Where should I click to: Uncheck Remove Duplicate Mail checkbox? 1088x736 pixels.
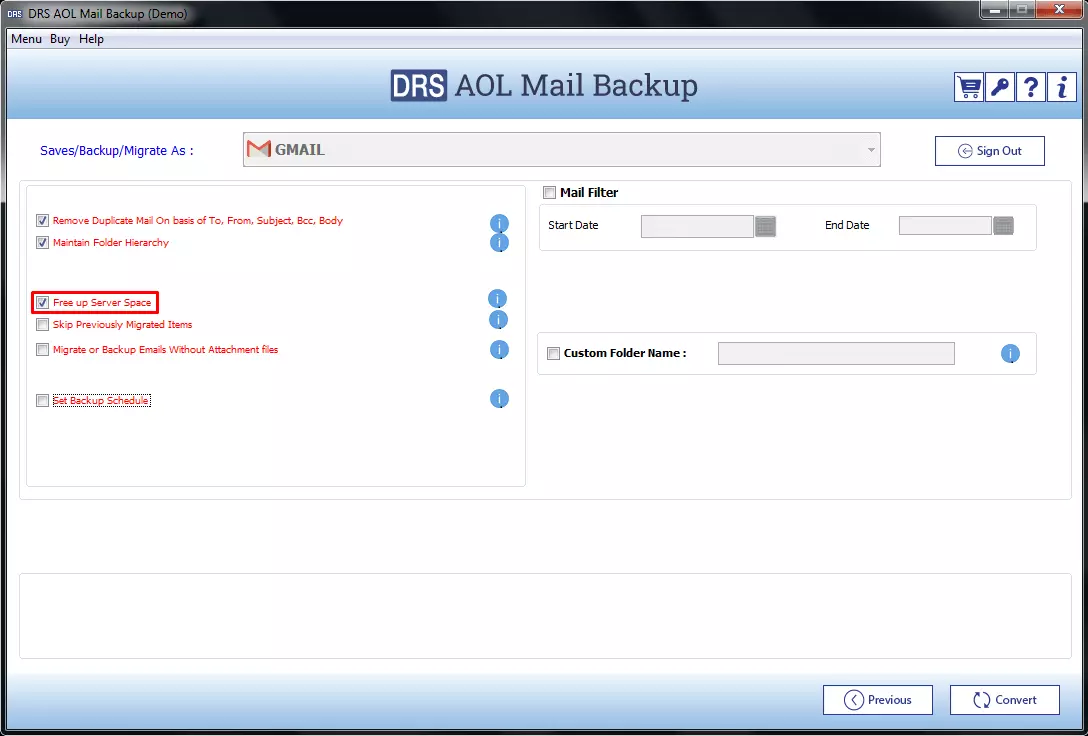pyautogui.click(x=43, y=221)
